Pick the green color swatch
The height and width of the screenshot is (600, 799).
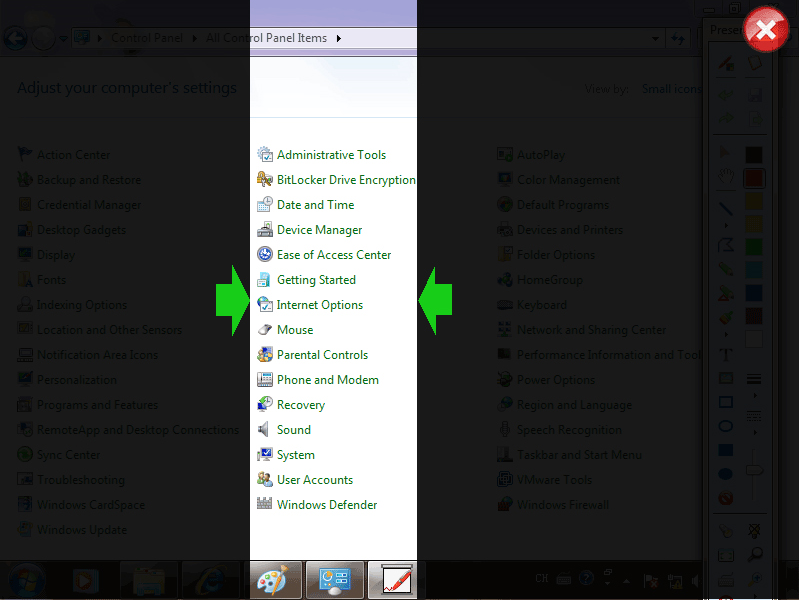753,246
